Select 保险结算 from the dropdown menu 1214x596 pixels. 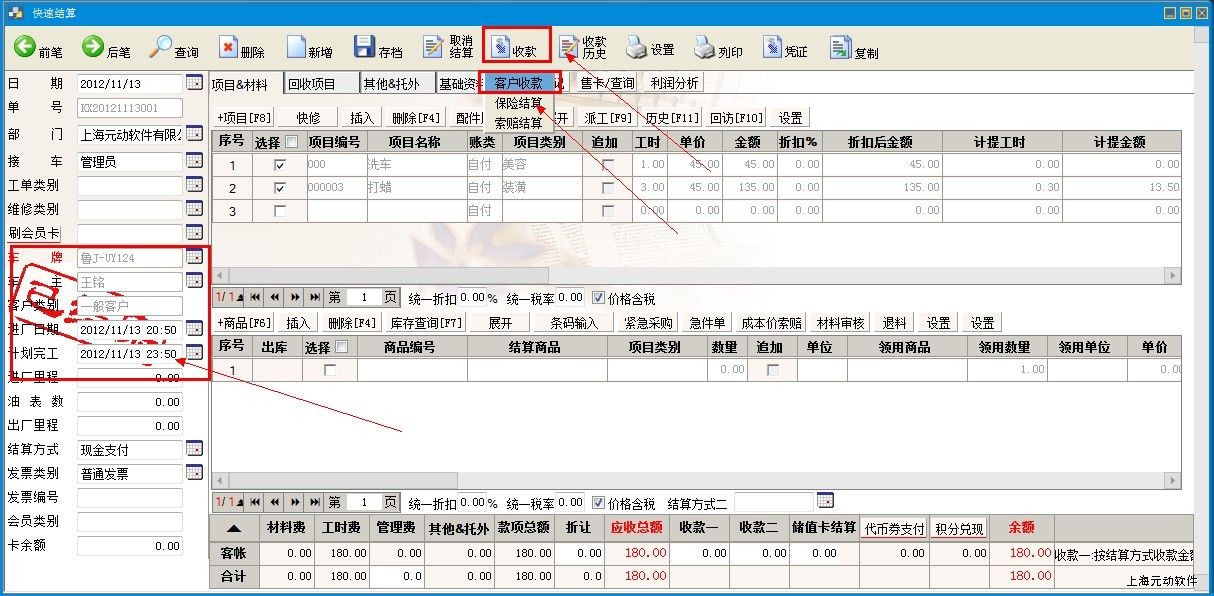point(518,103)
